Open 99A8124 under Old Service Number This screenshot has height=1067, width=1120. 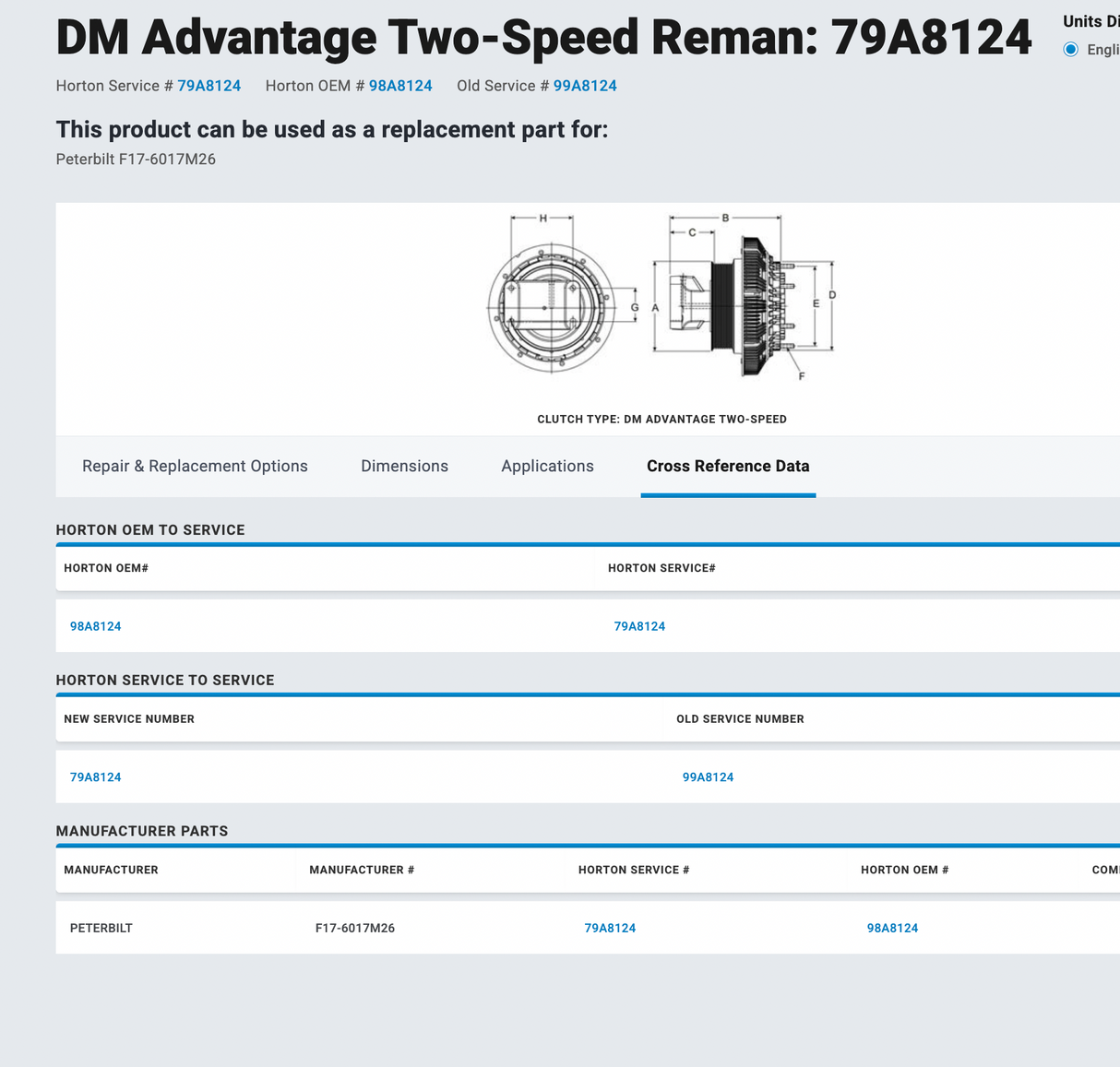[x=708, y=777]
